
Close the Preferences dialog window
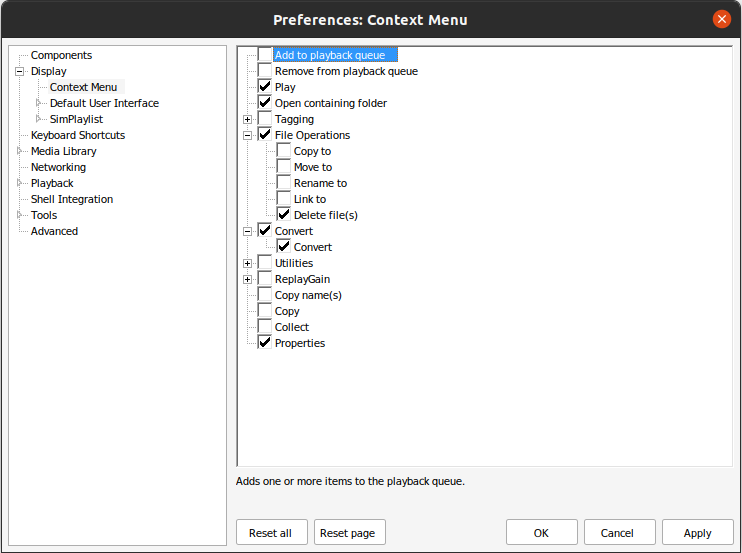click(x=722, y=19)
